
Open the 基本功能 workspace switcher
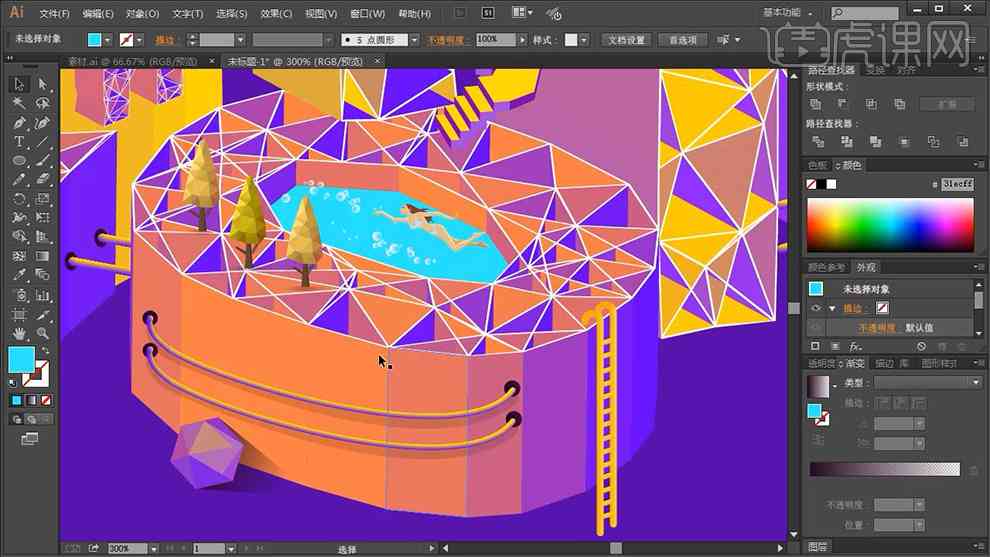point(787,13)
